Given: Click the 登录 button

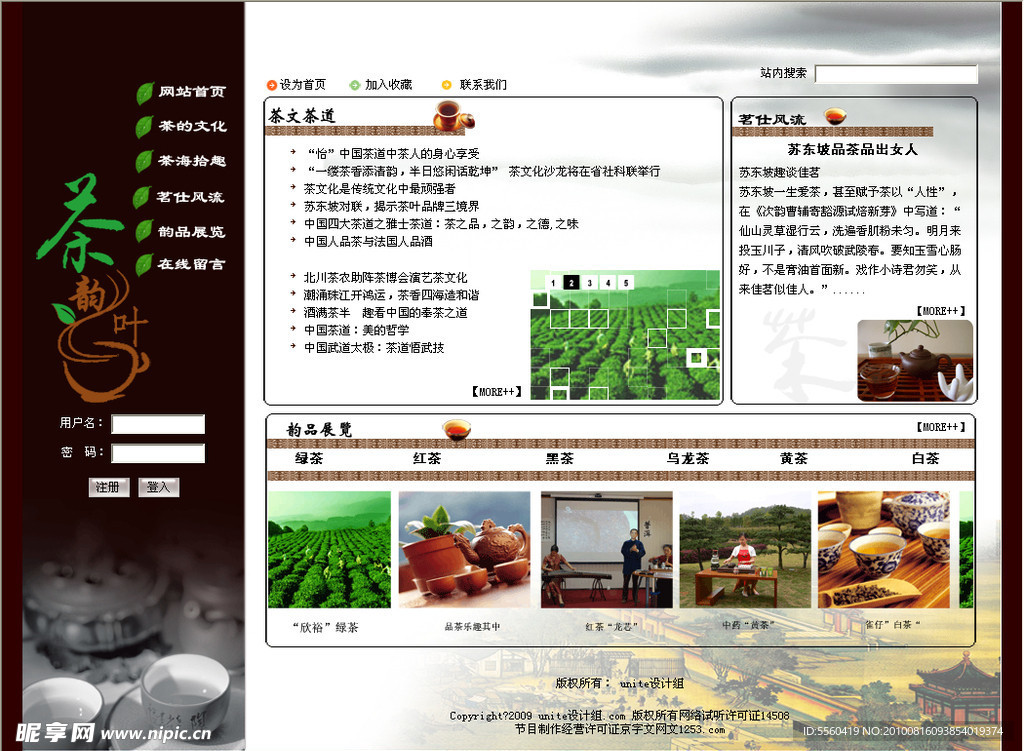Looking at the screenshot, I should coord(158,489).
